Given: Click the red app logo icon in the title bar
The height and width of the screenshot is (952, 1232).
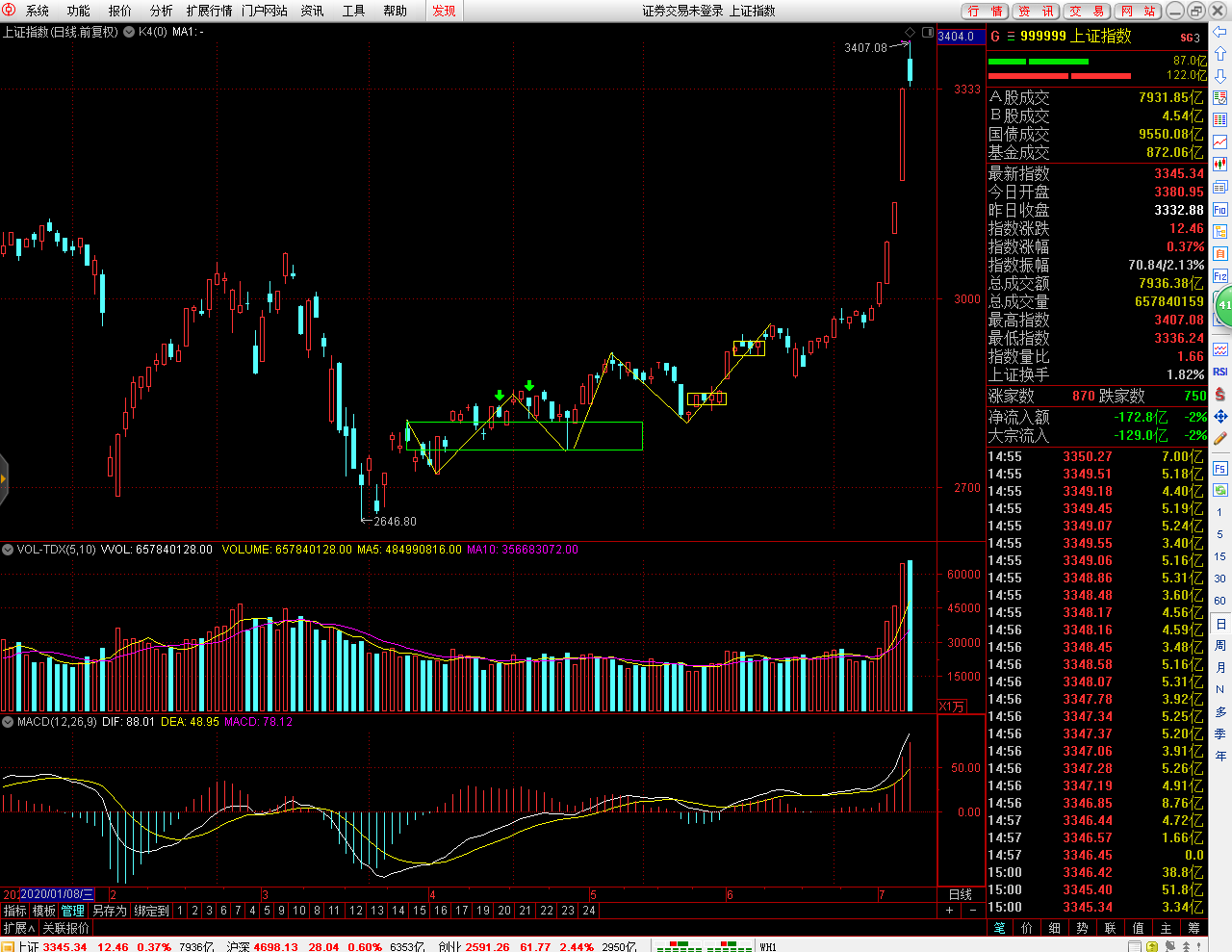Looking at the screenshot, I should coord(9,10).
